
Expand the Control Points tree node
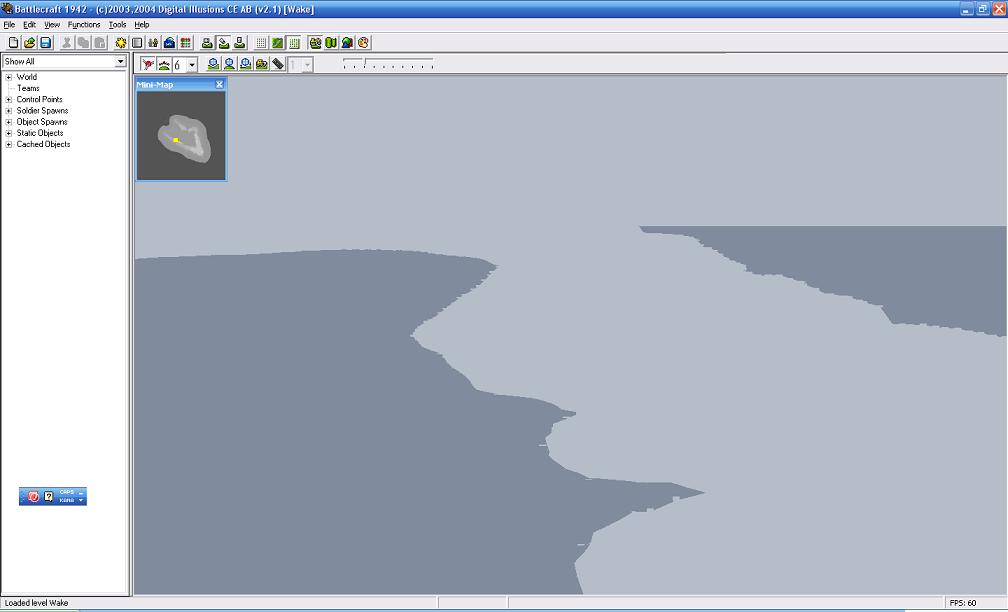click(x=9, y=100)
